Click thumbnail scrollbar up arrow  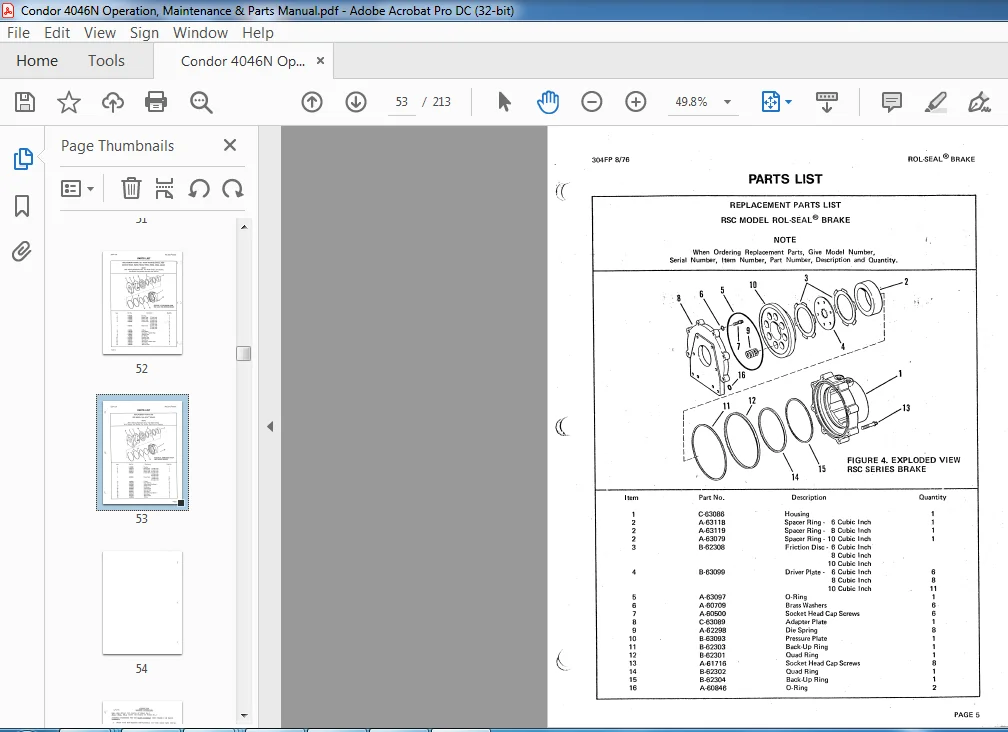(244, 227)
